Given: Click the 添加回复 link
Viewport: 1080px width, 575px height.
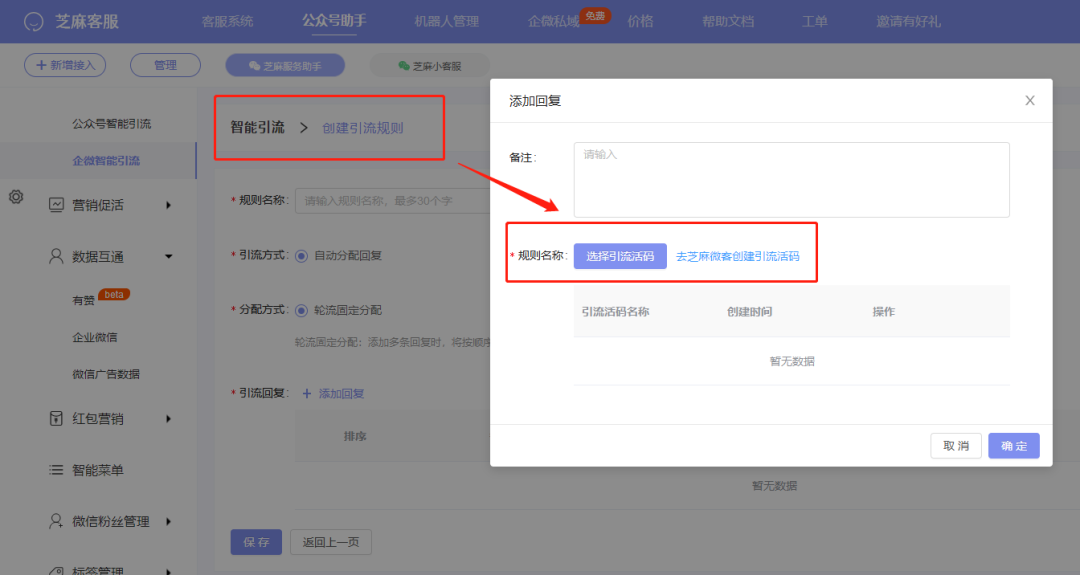Looking at the screenshot, I should 341,393.
